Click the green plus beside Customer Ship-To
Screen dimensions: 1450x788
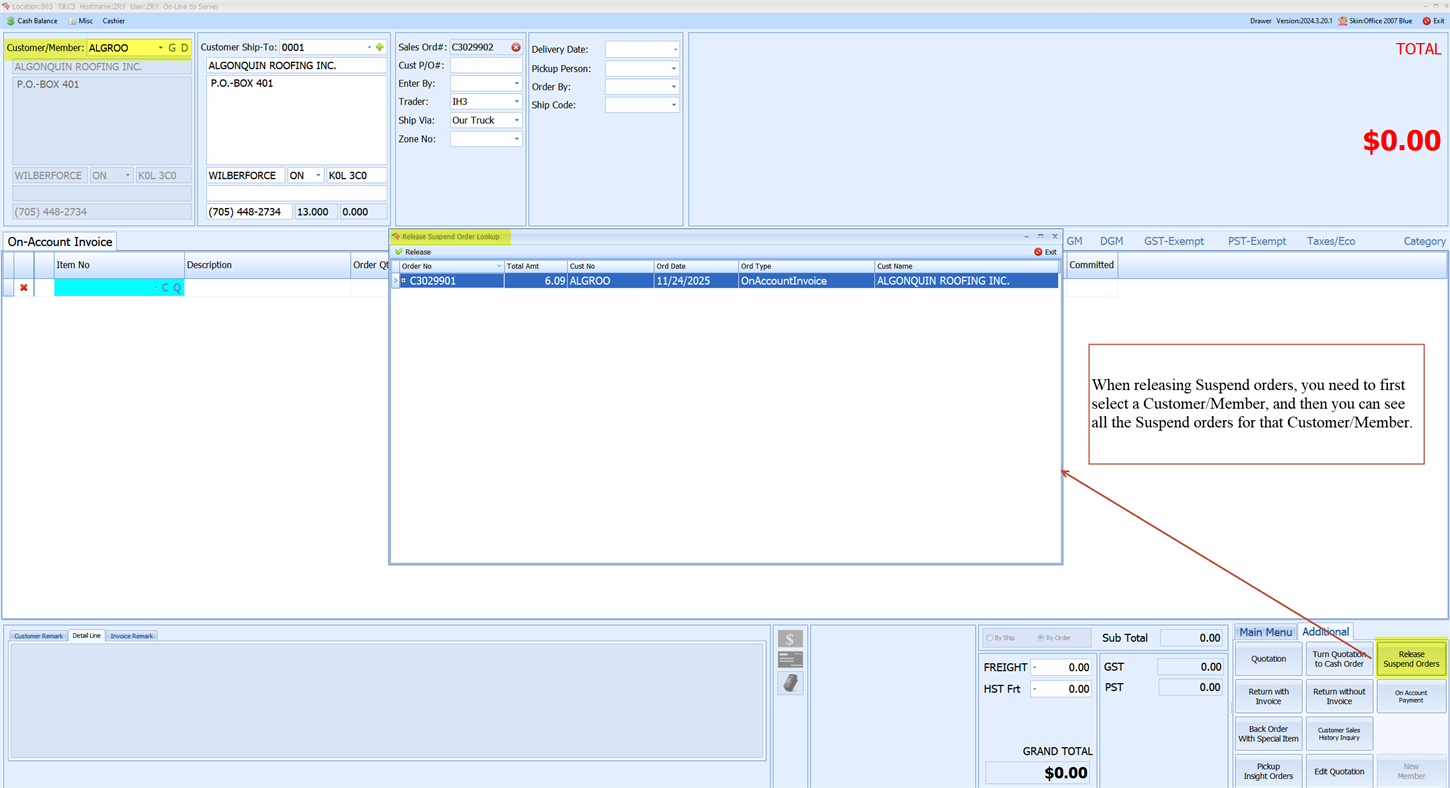pyautogui.click(x=380, y=47)
